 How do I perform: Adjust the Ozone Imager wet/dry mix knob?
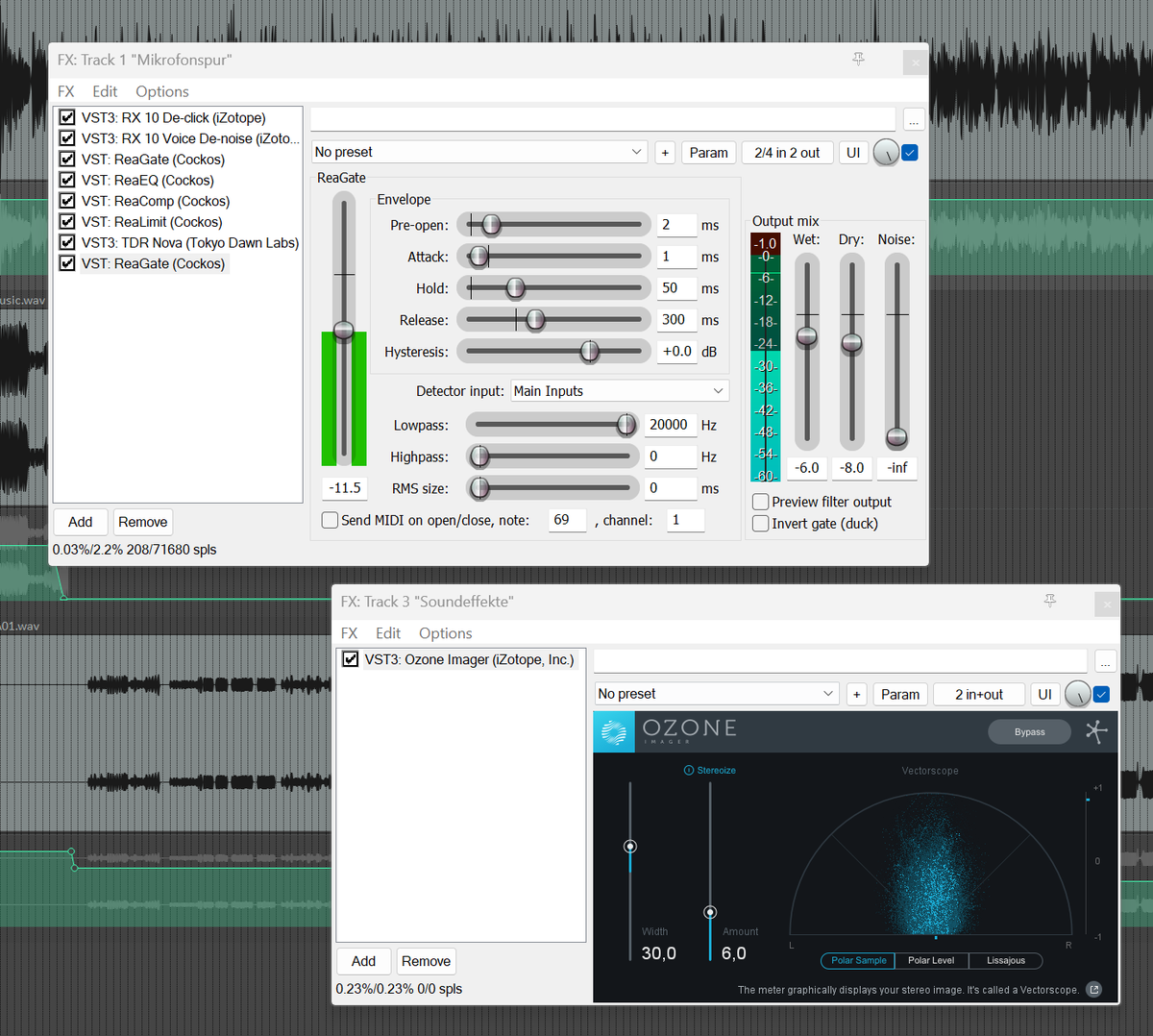point(1078,694)
